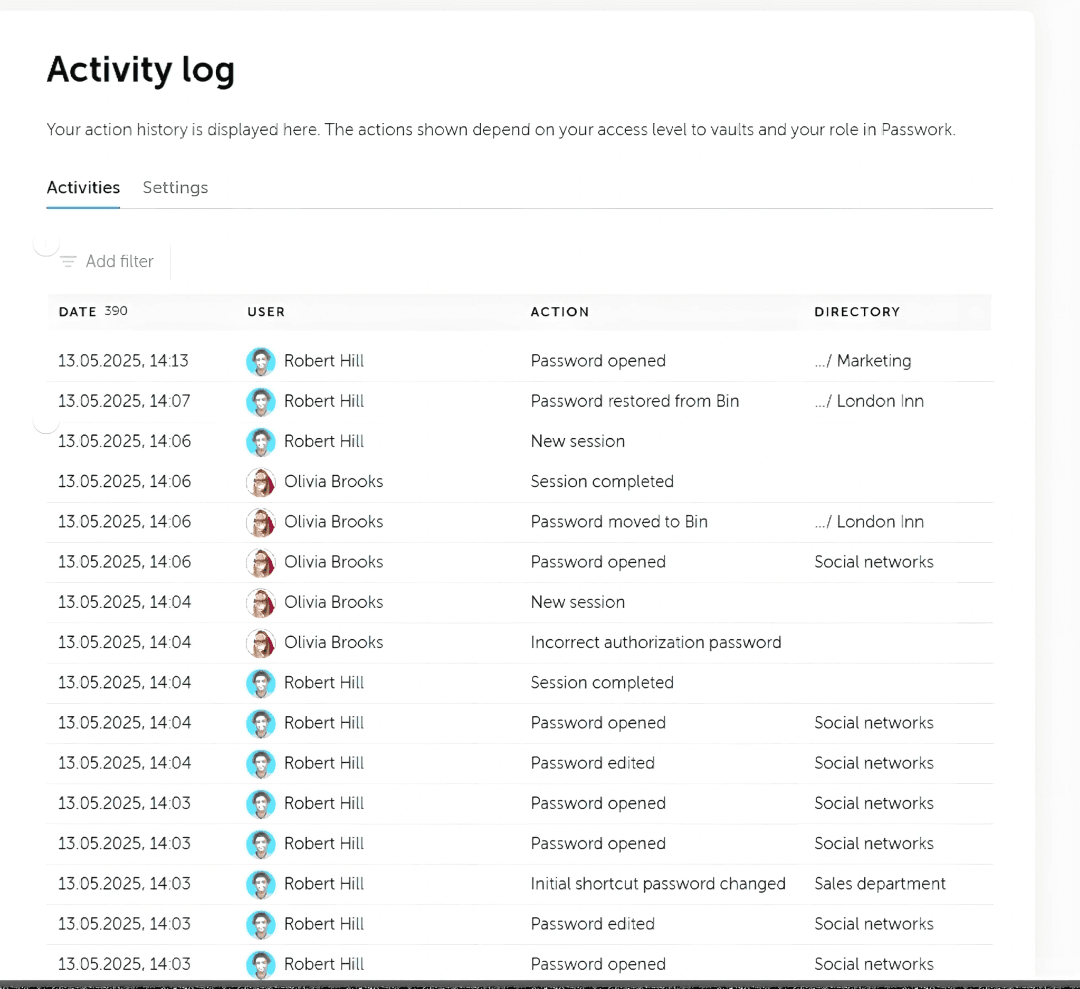Click 'Session completed' by Robert Hill

point(602,683)
